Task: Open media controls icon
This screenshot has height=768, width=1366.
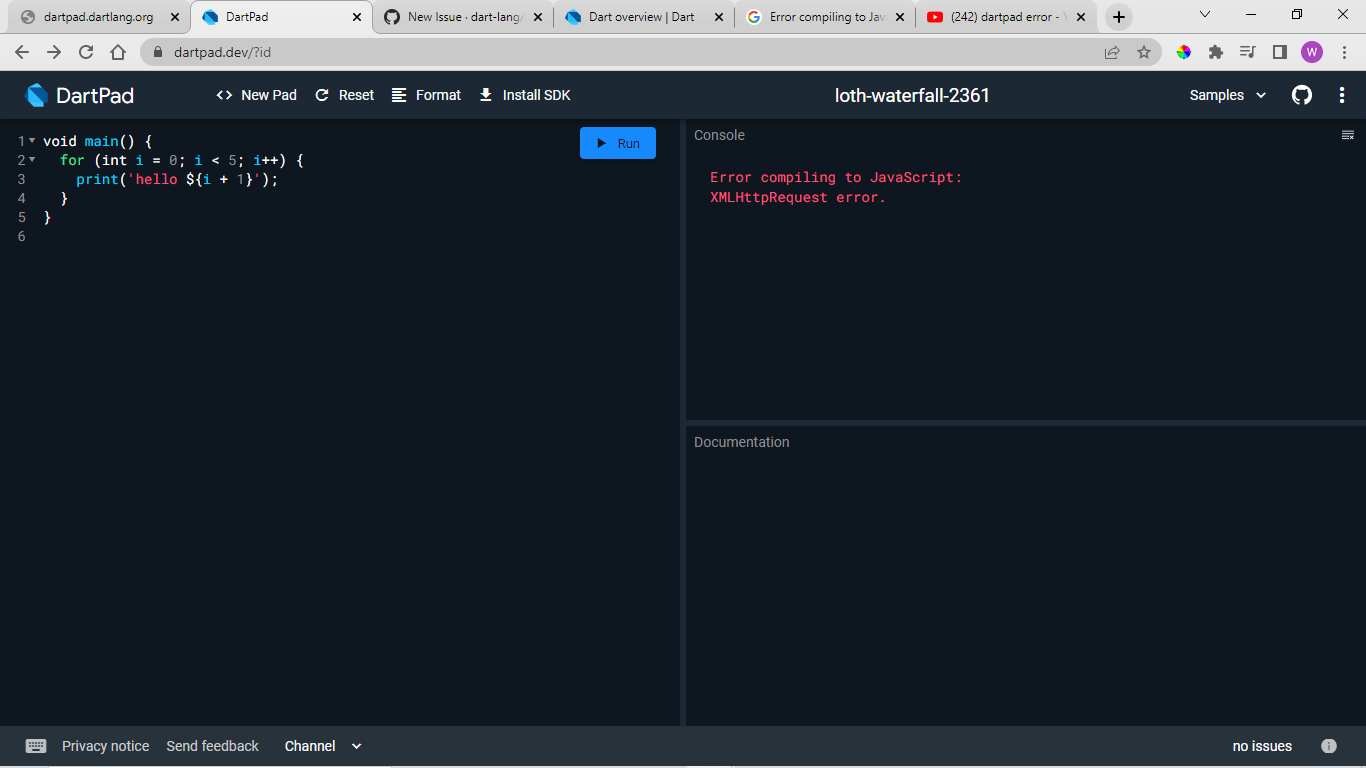Action: pyautogui.click(x=1247, y=52)
